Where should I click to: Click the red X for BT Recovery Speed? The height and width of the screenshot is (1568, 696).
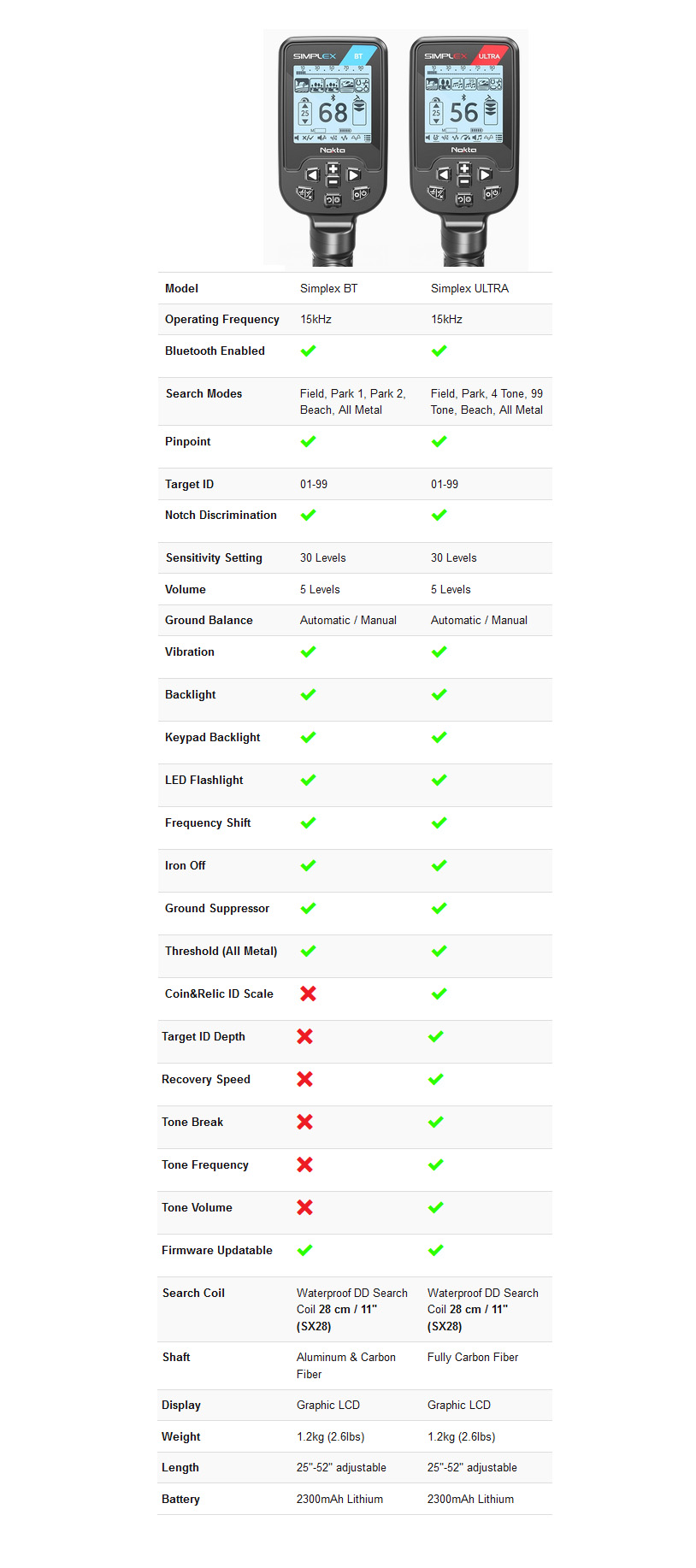305,1079
